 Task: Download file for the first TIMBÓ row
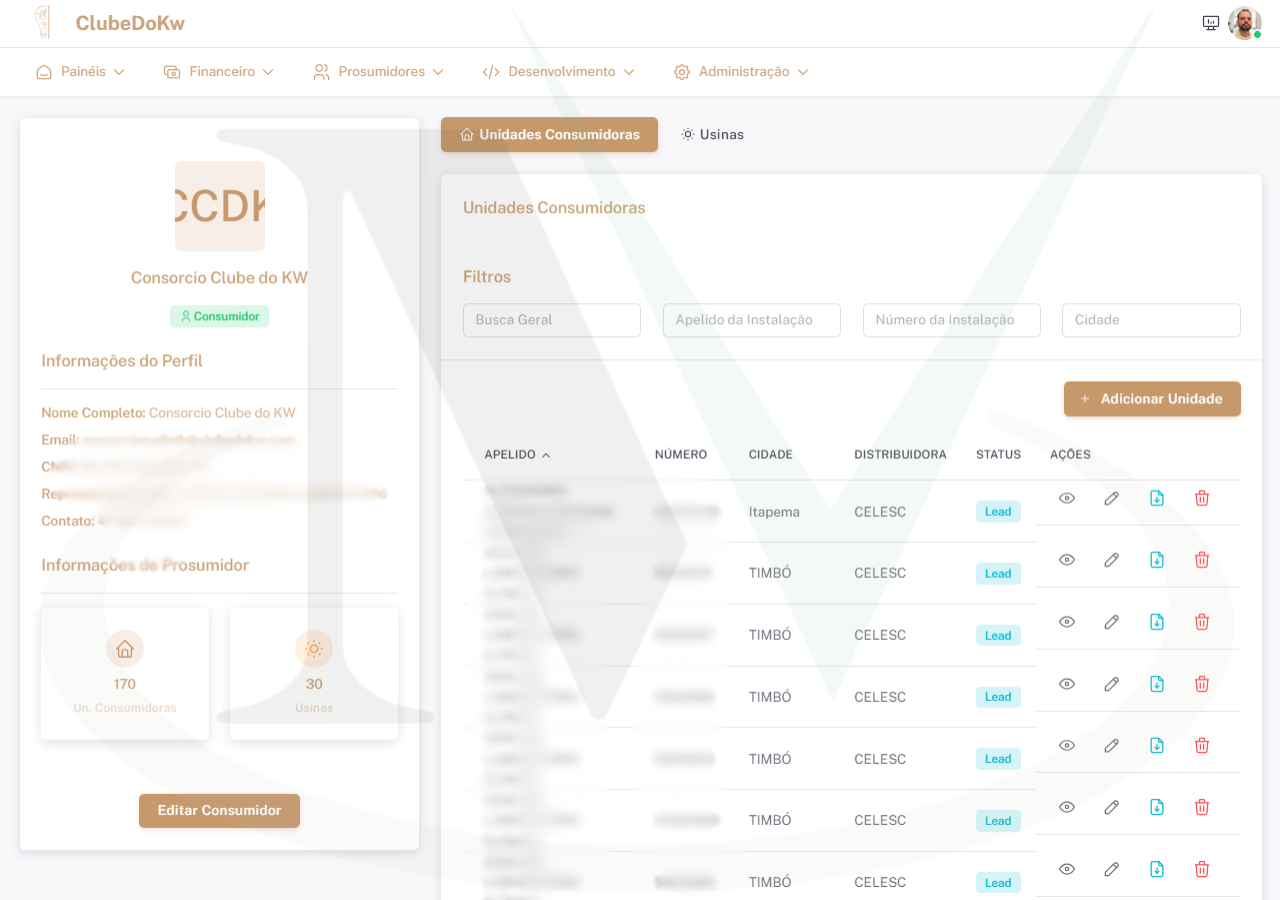coord(1157,560)
